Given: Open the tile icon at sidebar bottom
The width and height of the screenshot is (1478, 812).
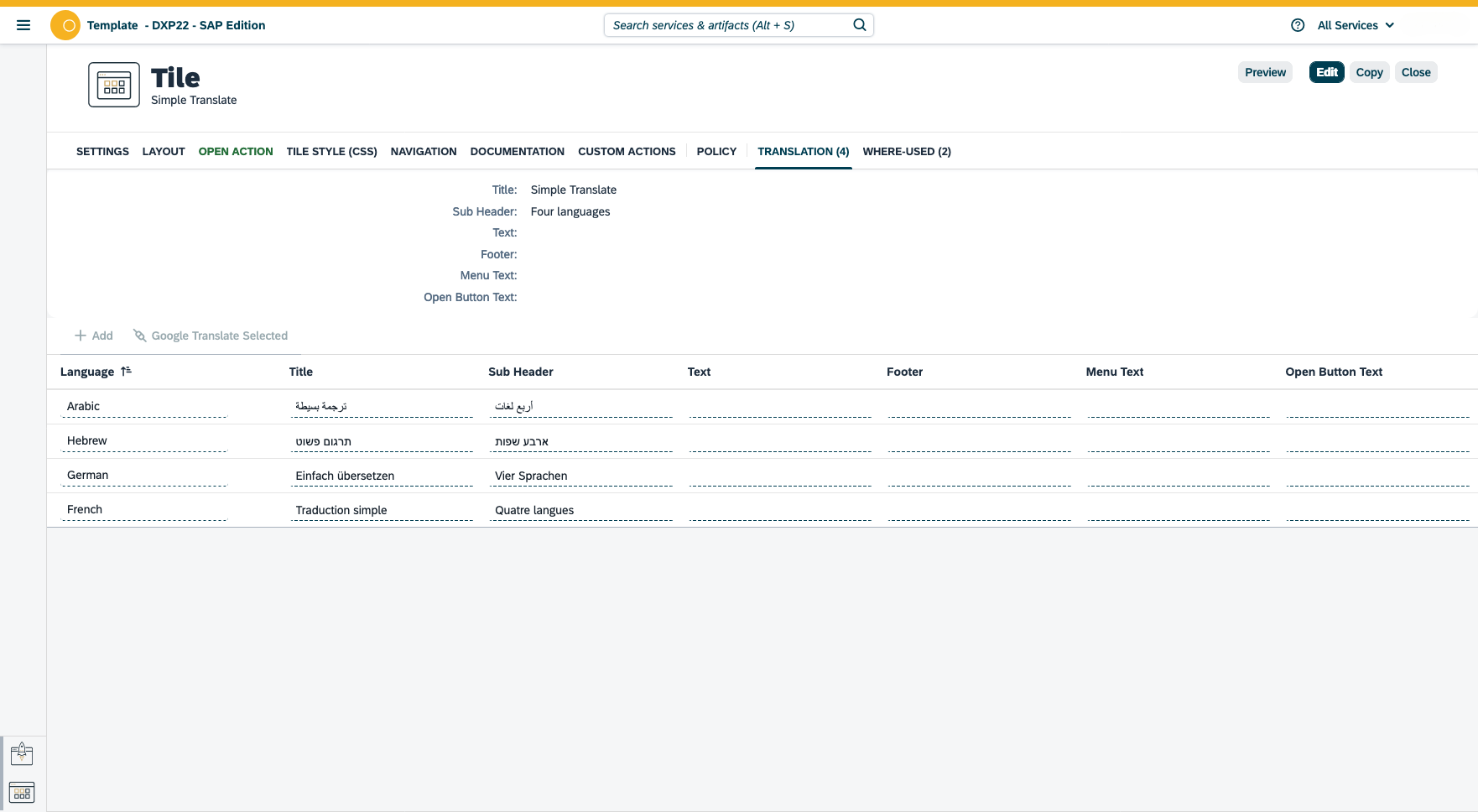Looking at the screenshot, I should pos(22,792).
